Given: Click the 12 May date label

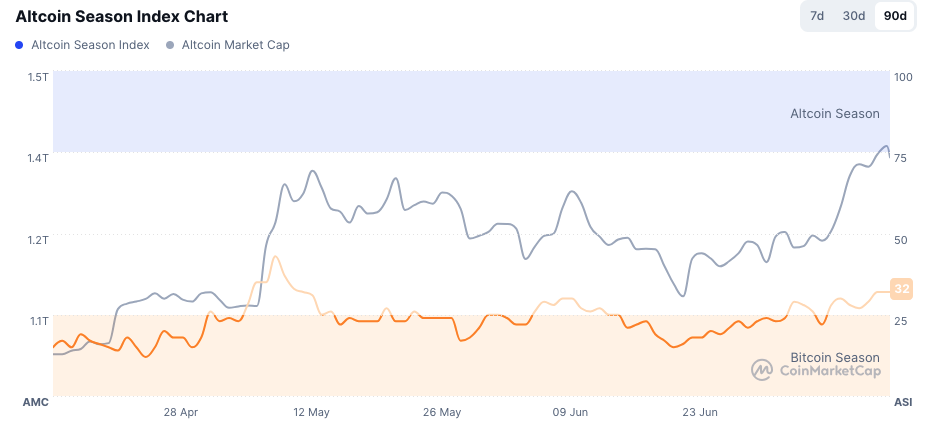Looking at the screenshot, I should click(x=311, y=412).
